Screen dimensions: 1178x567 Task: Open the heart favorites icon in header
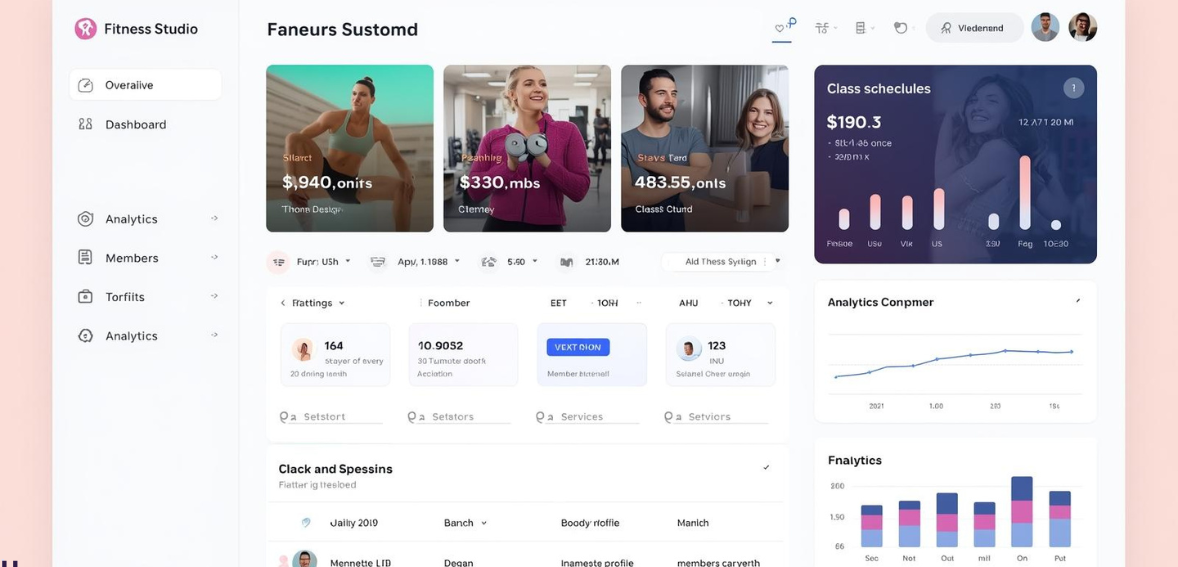point(781,28)
